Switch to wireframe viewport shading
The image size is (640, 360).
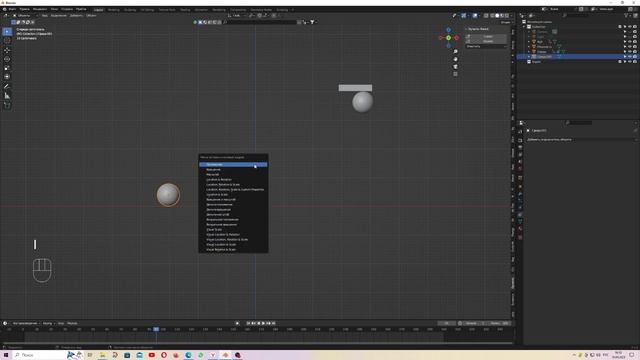(492, 16)
